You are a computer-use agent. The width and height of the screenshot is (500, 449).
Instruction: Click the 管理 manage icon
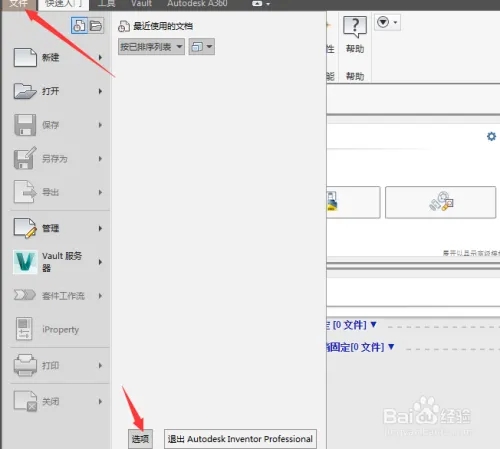[25, 228]
